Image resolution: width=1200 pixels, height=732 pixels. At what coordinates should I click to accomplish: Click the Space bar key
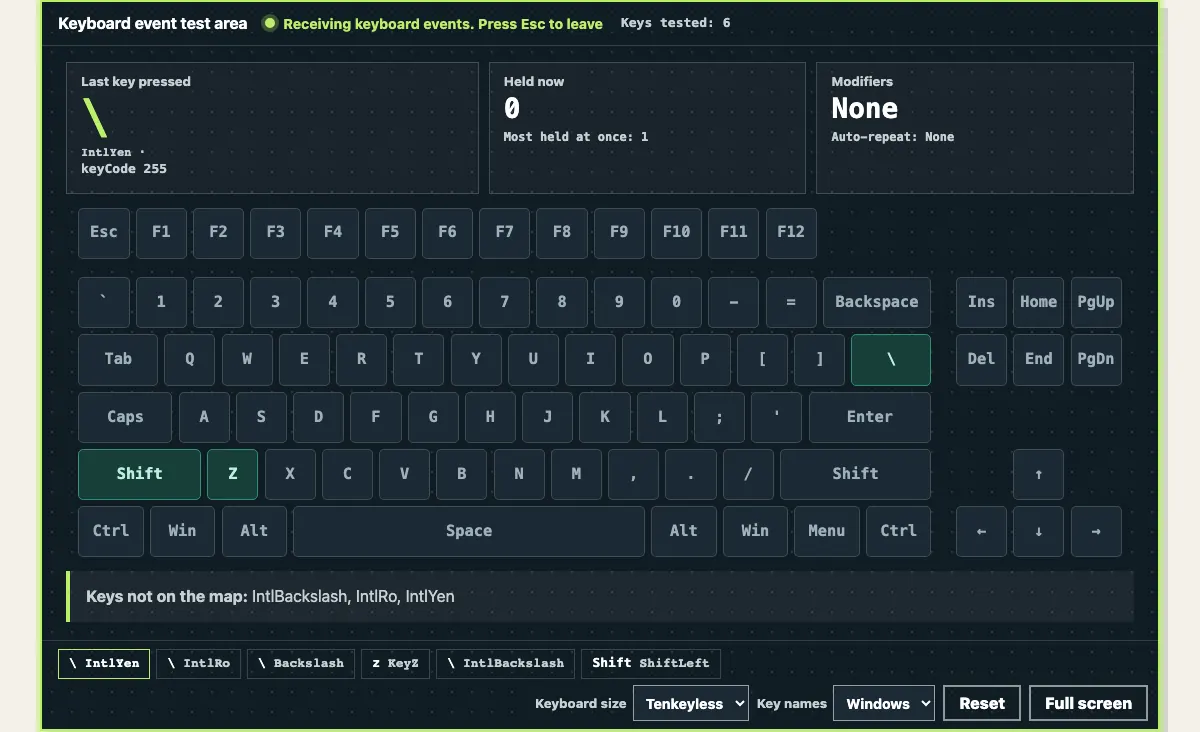(469, 531)
